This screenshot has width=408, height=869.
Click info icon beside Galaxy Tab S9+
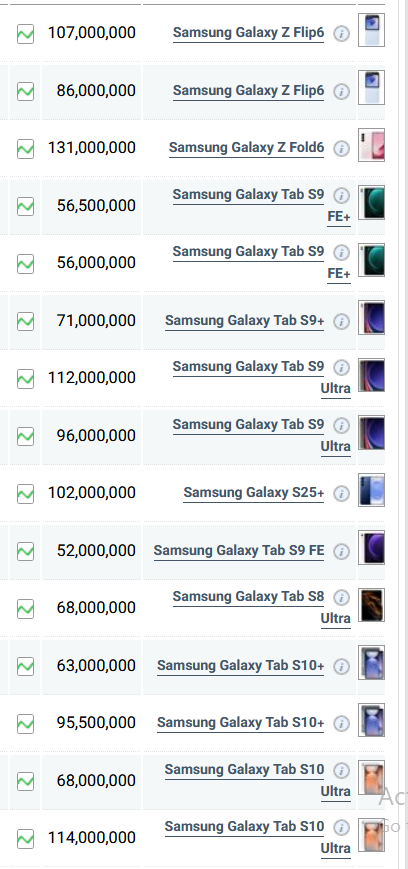pos(341,321)
